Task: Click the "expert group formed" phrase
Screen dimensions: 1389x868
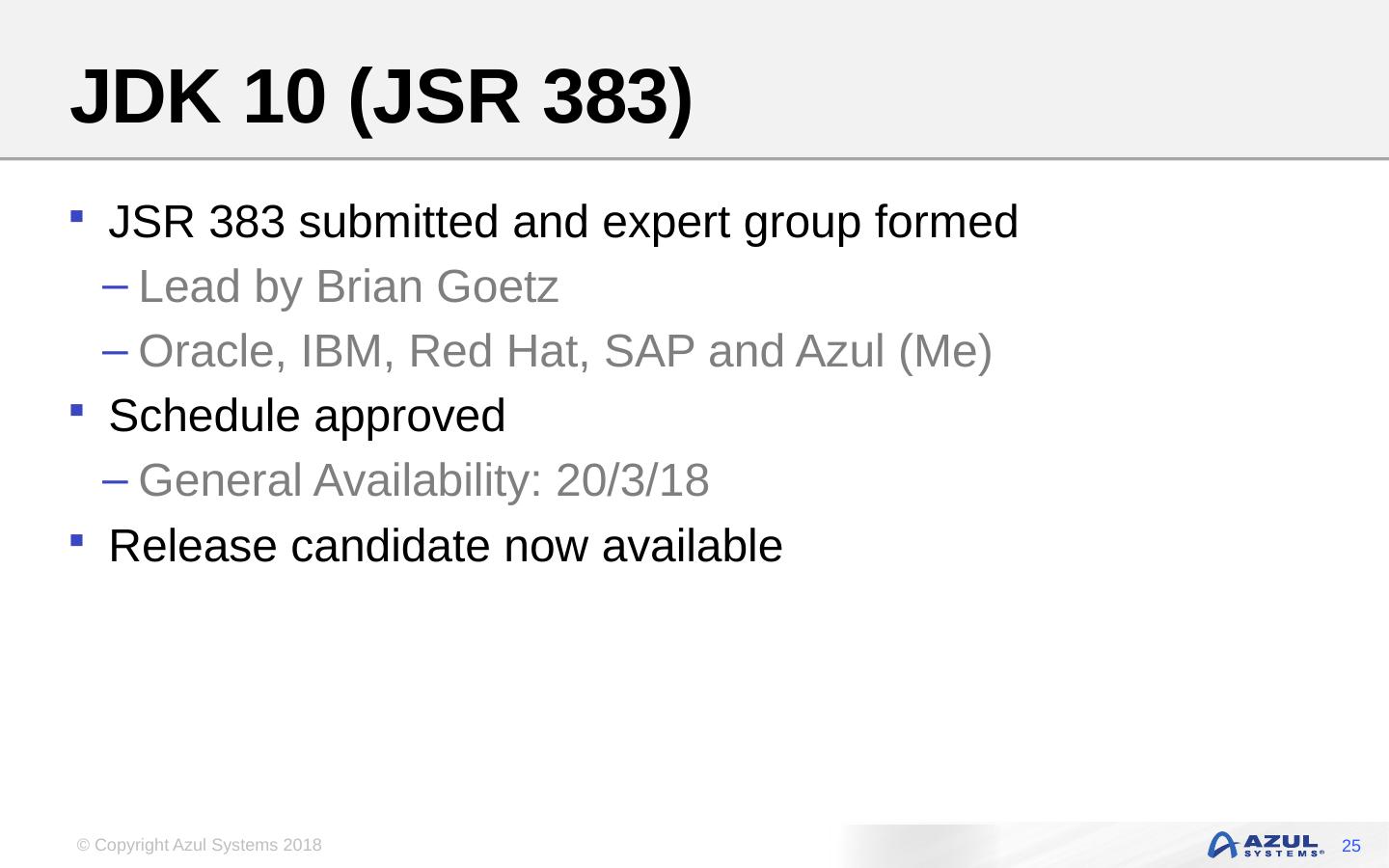Action: [x=810, y=222]
